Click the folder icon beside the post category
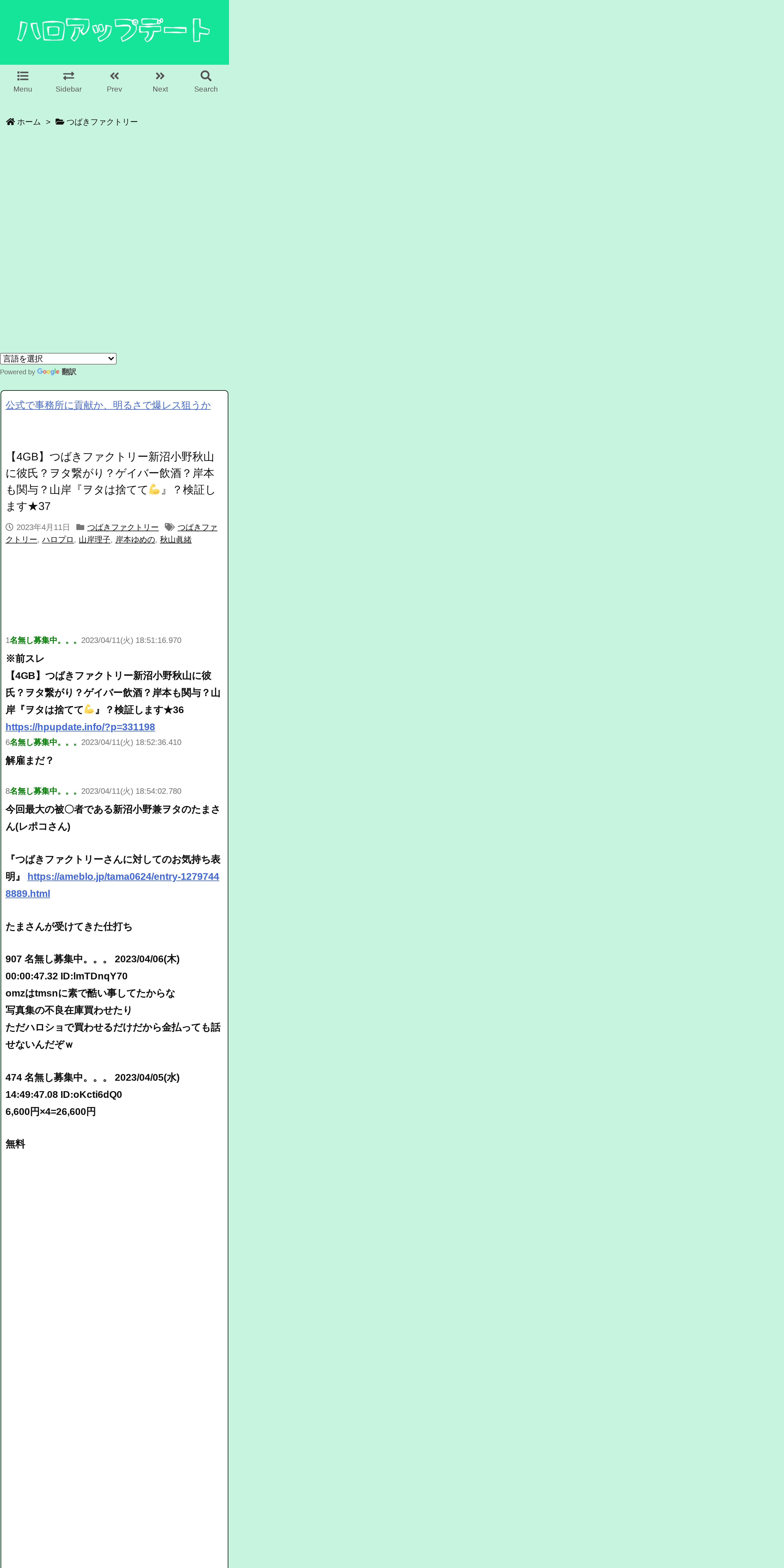 pyautogui.click(x=80, y=527)
